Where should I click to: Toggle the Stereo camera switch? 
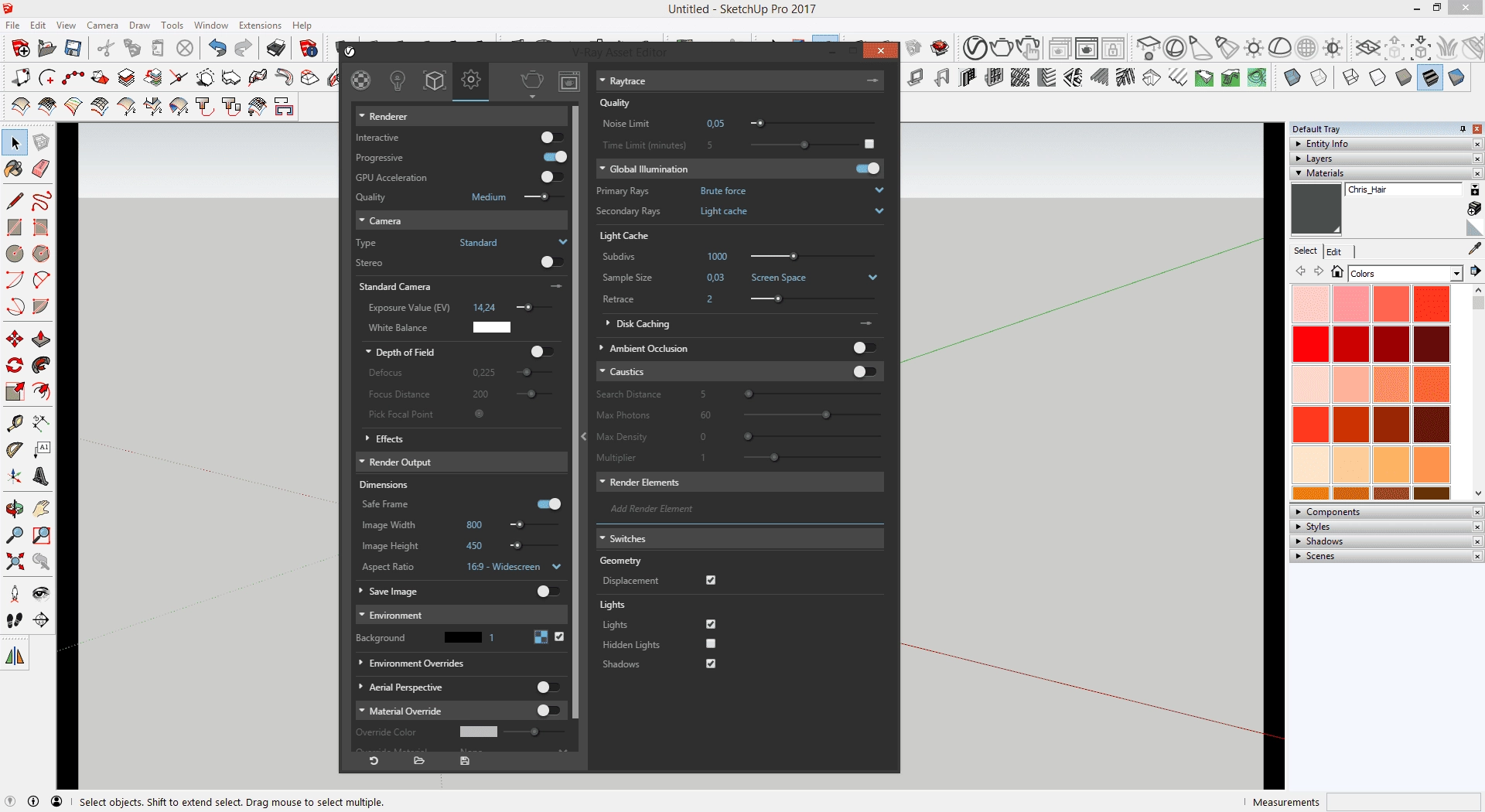[552, 262]
